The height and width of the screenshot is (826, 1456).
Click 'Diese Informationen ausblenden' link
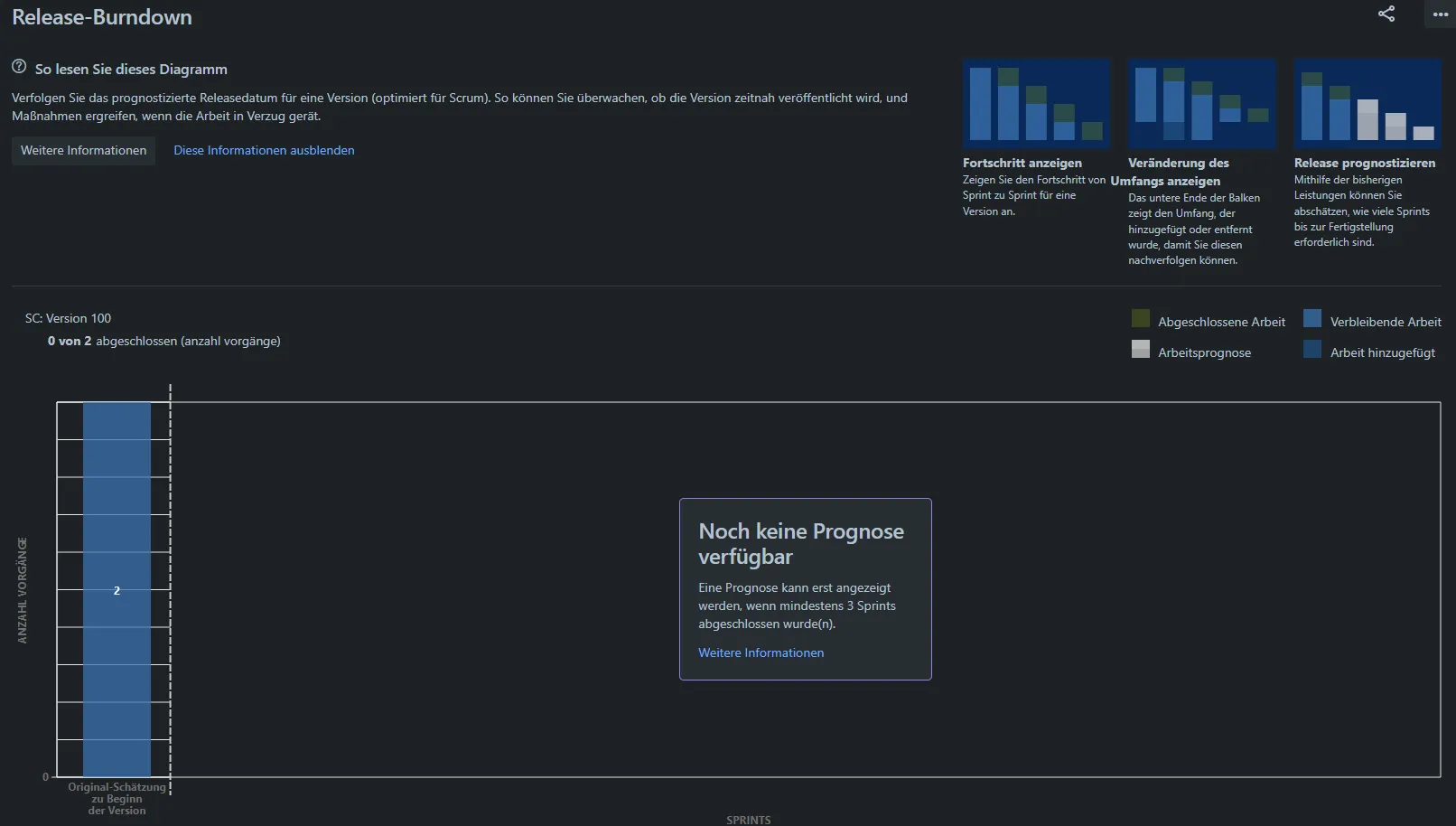click(x=264, y=150)
